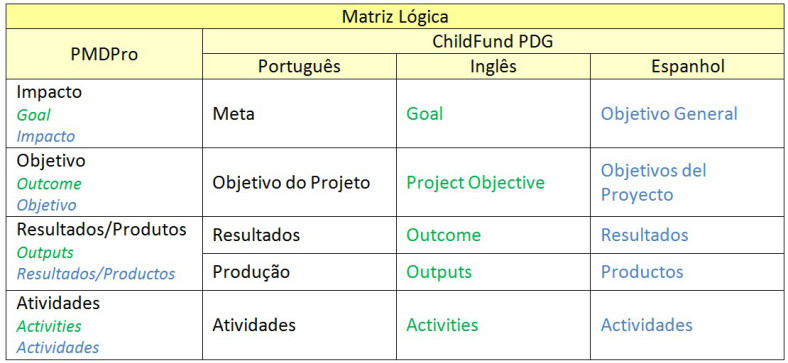Viewport: 788px width, 363px height.
Task: Select the Resultados/Produtos text in PMDPro column
Action: point(102,230)
